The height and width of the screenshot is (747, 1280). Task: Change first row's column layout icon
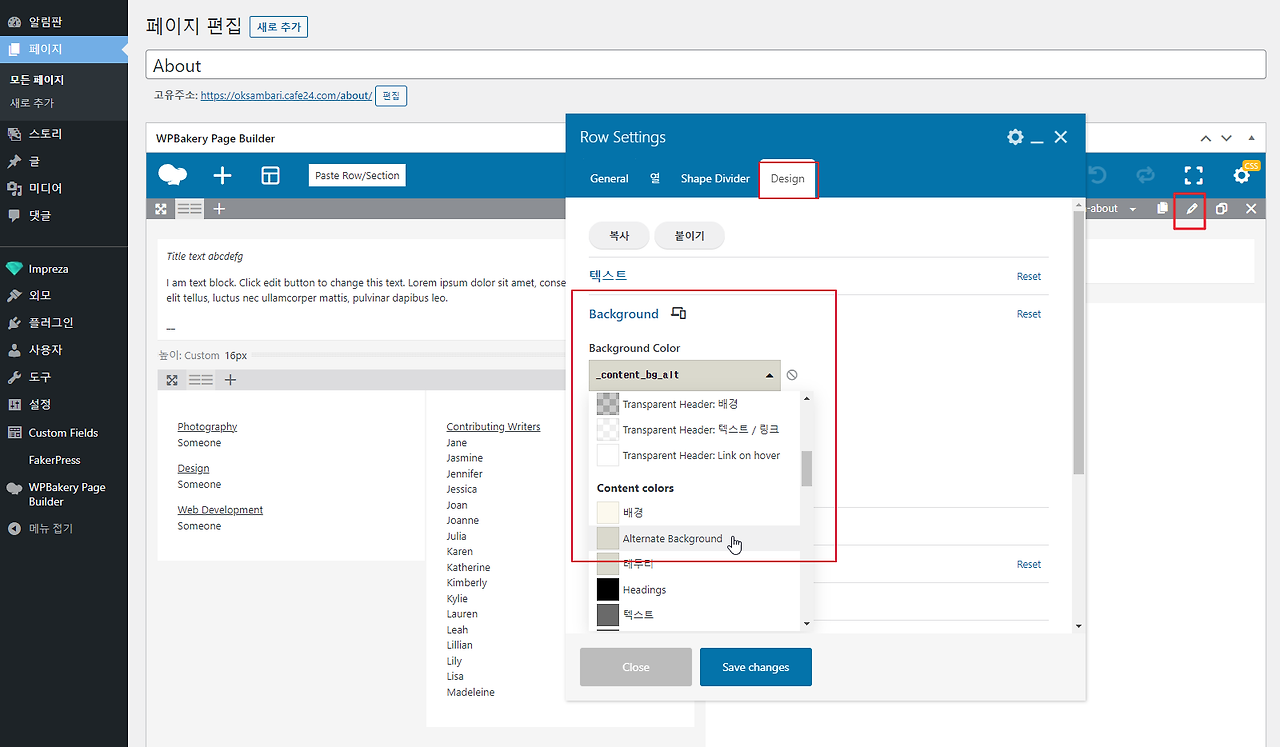pos(189,209)
